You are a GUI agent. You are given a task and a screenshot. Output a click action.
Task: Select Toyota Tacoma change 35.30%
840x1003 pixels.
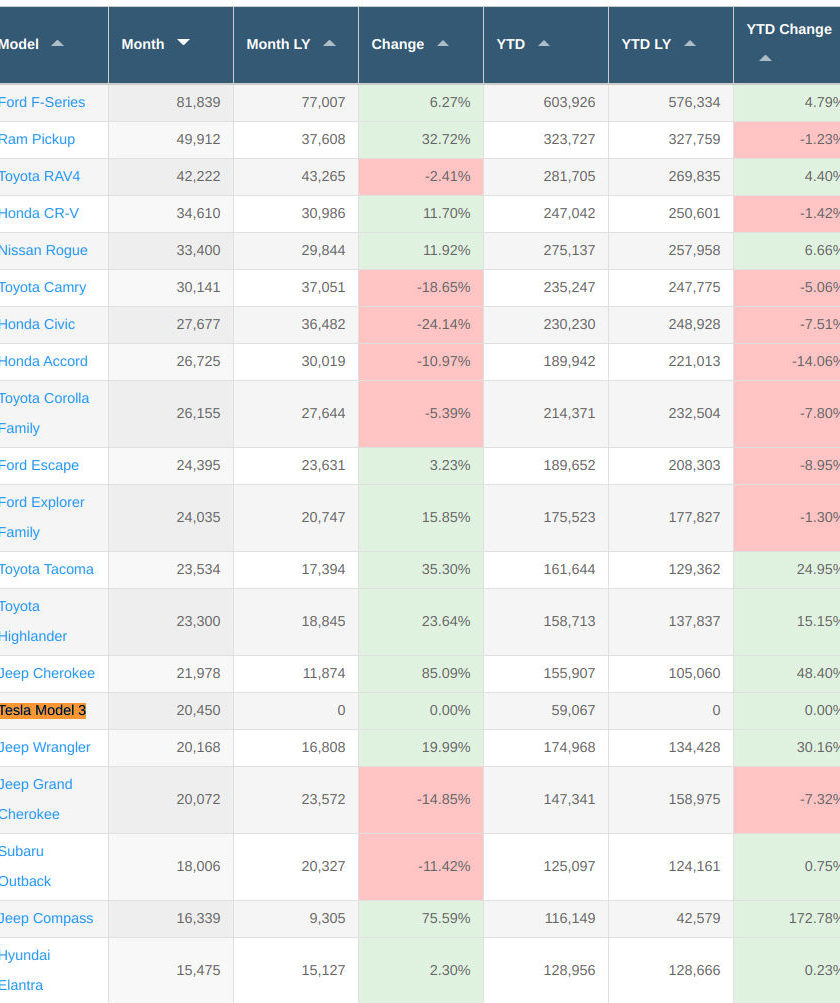(x=446, y=569)
